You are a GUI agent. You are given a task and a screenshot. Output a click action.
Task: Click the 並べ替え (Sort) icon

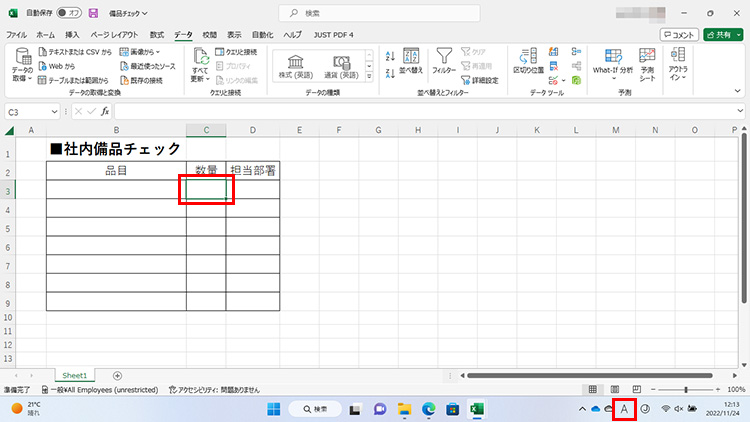[413, 62]
